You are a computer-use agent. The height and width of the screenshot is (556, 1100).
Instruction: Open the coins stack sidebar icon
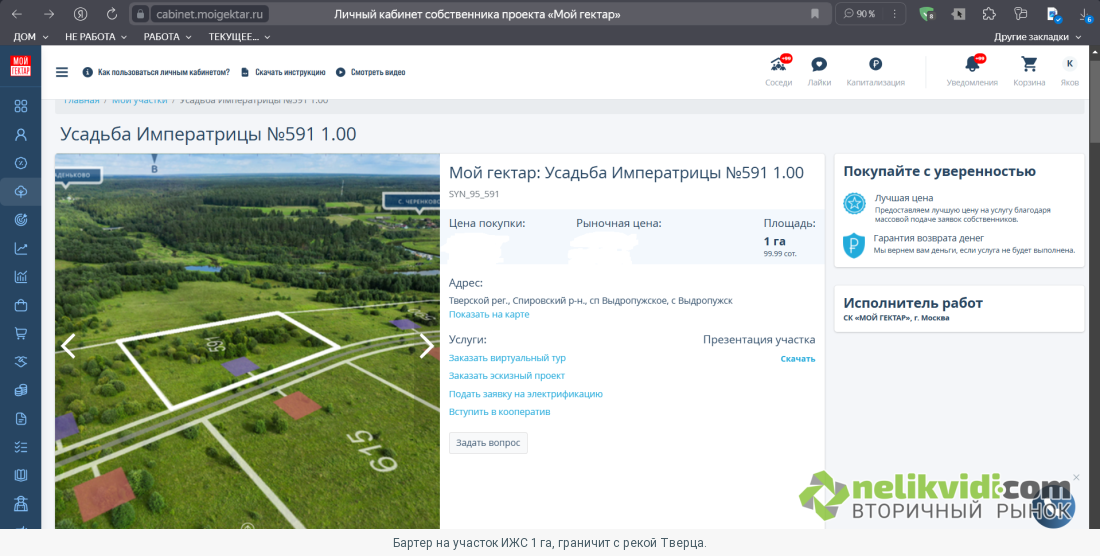(x=21, y=391)
